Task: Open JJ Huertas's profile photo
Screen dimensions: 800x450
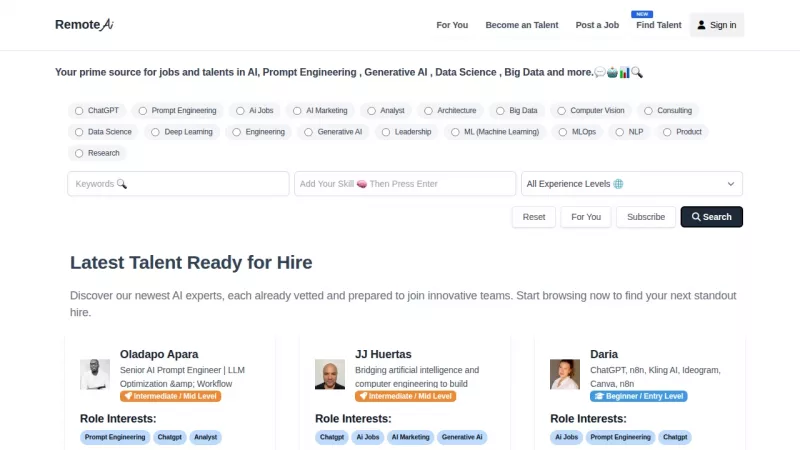Action: click(x=330, y=374)
